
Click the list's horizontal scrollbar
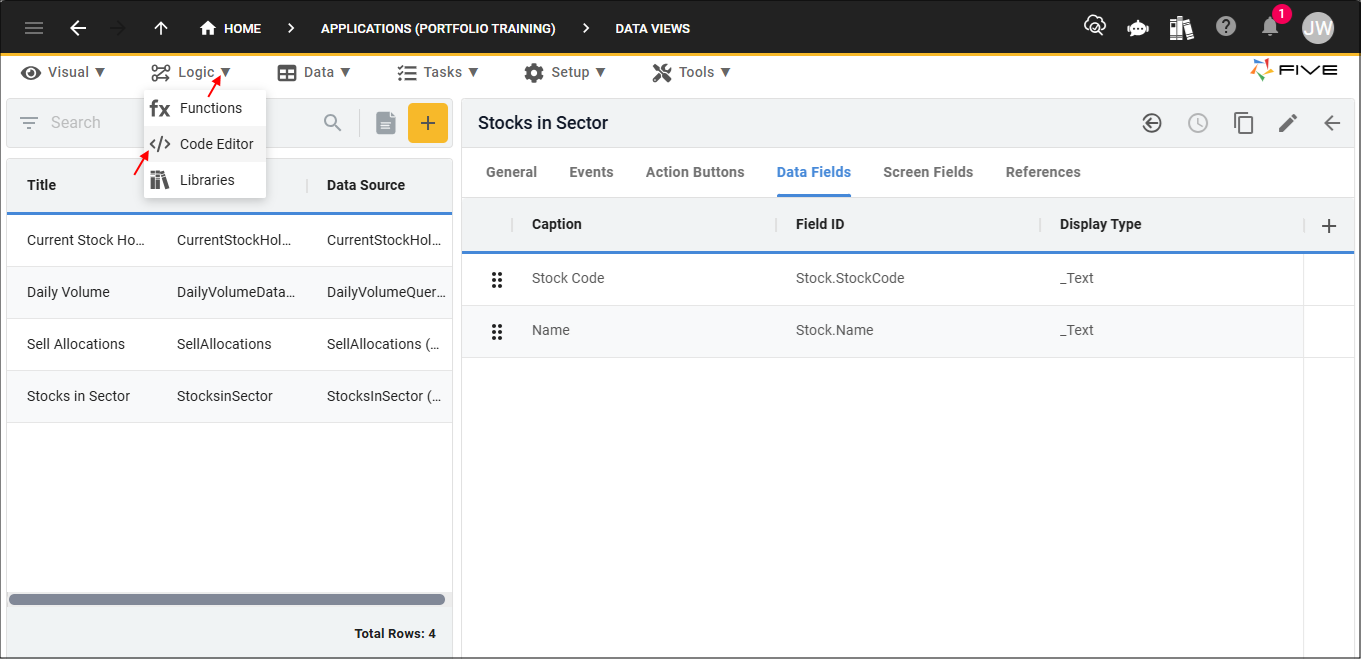pyautogui.click(x=227, y=600)
